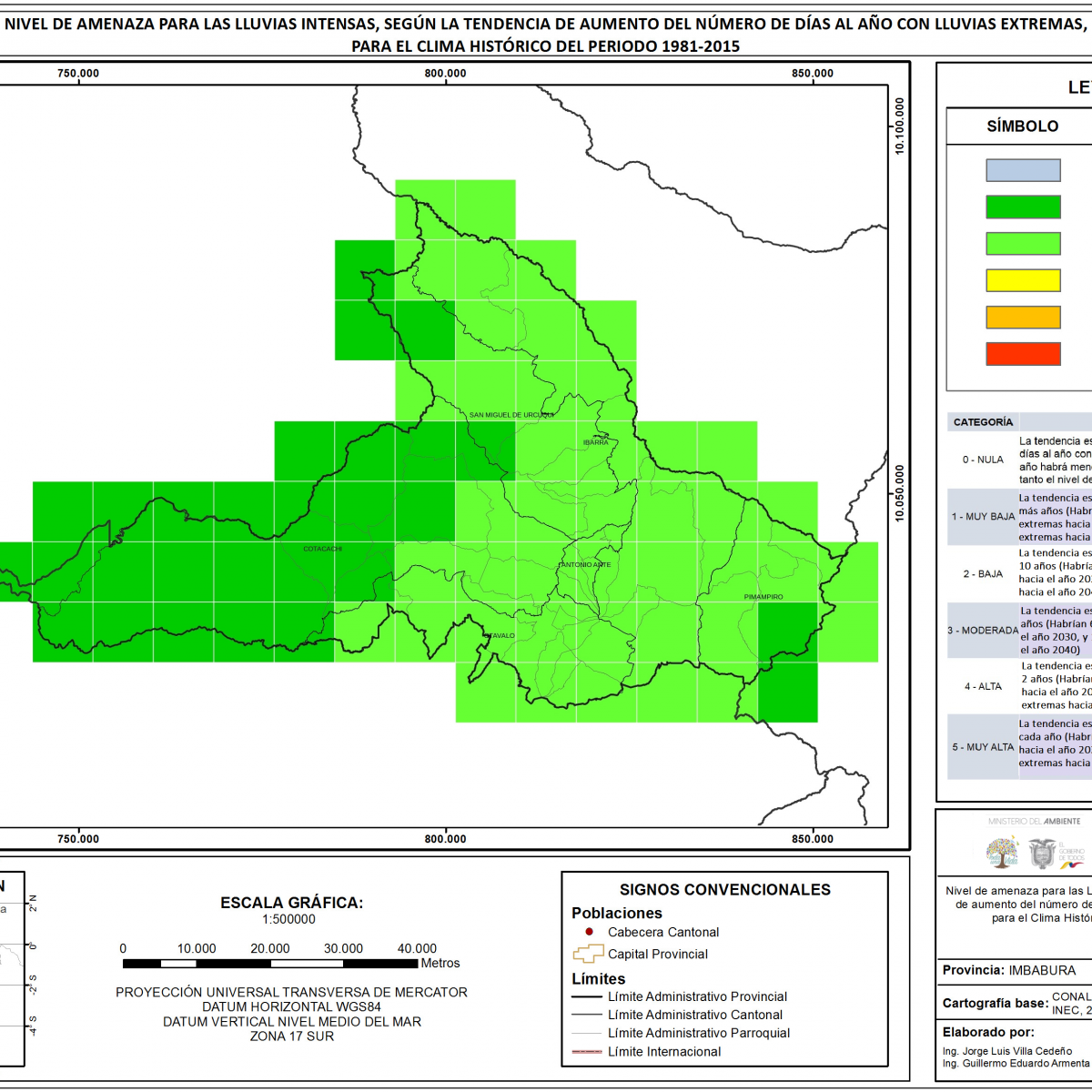The width and height of the screenshot is (1092, 1092).
Task: Select the dark green legend swatch
Action: point(1023,207)
